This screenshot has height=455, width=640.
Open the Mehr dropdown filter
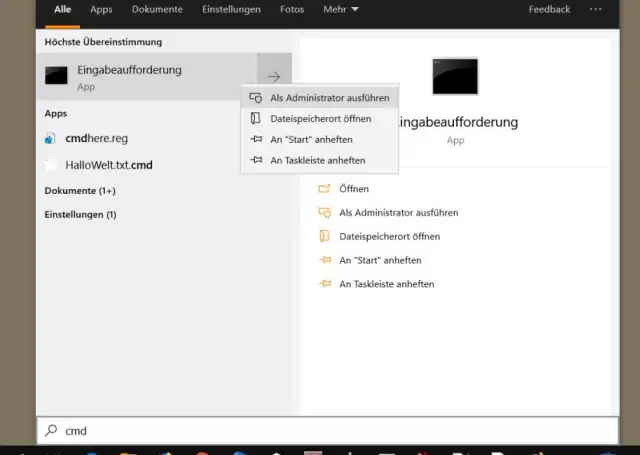click(340, 10)
